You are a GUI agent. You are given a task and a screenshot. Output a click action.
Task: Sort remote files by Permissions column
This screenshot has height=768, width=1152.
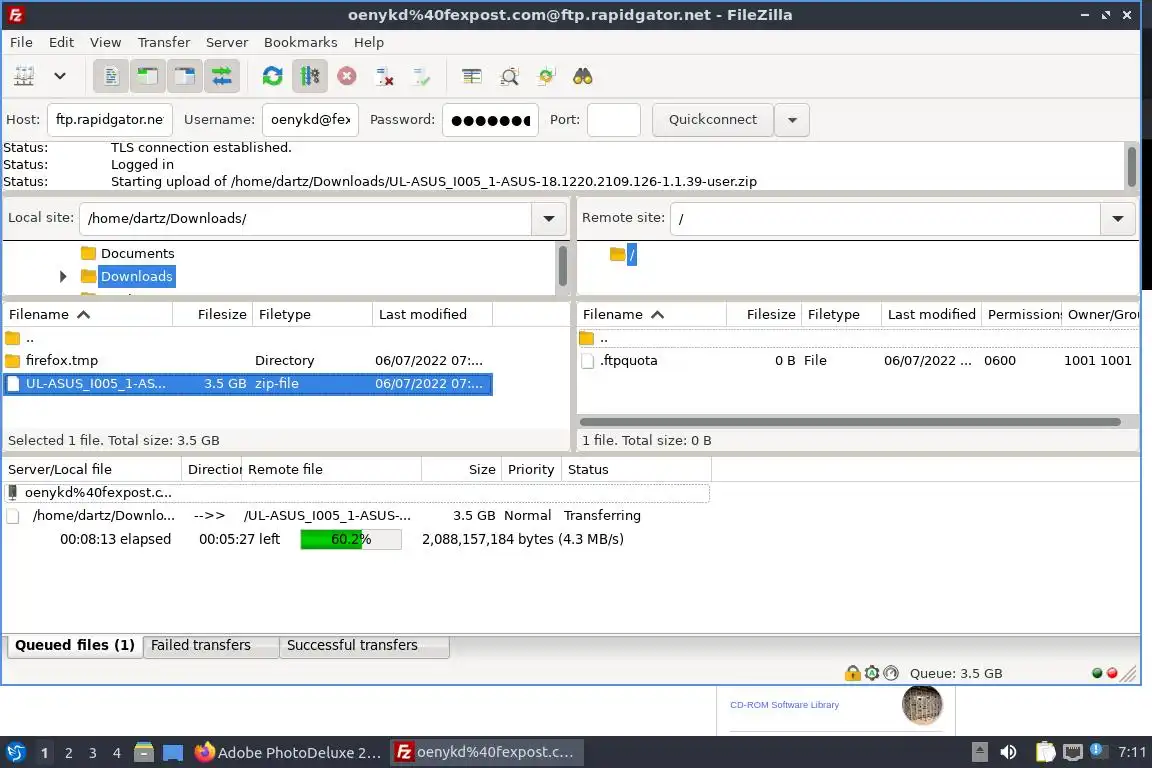point(1022,315)
